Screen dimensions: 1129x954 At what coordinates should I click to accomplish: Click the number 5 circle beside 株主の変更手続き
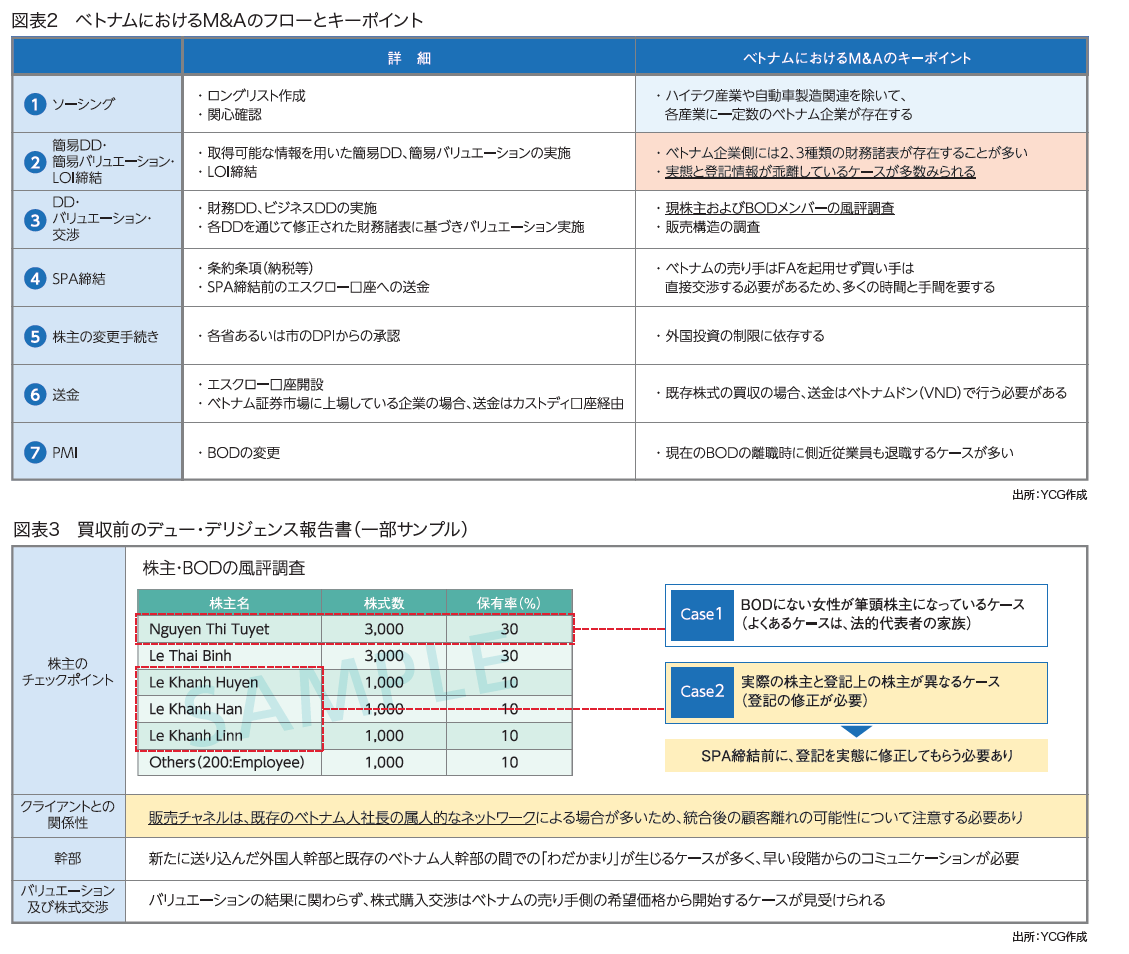click(x=35, y=336)
